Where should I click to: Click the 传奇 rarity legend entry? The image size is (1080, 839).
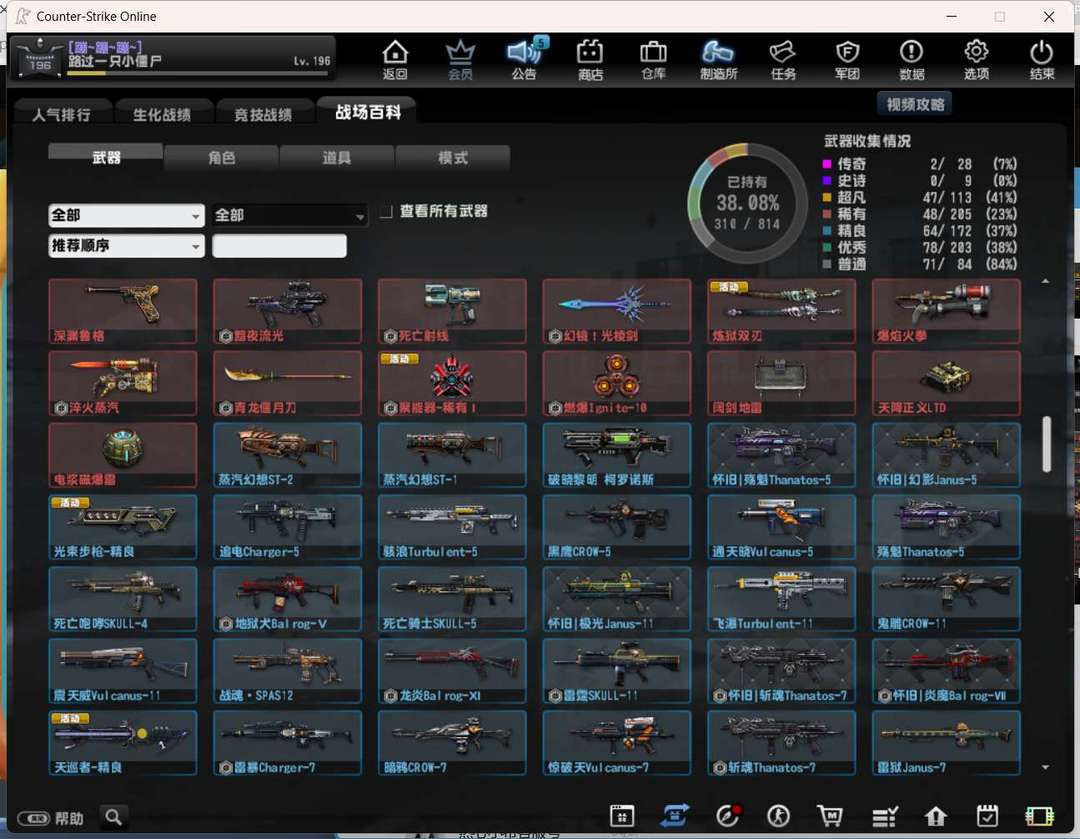(920, 164)
